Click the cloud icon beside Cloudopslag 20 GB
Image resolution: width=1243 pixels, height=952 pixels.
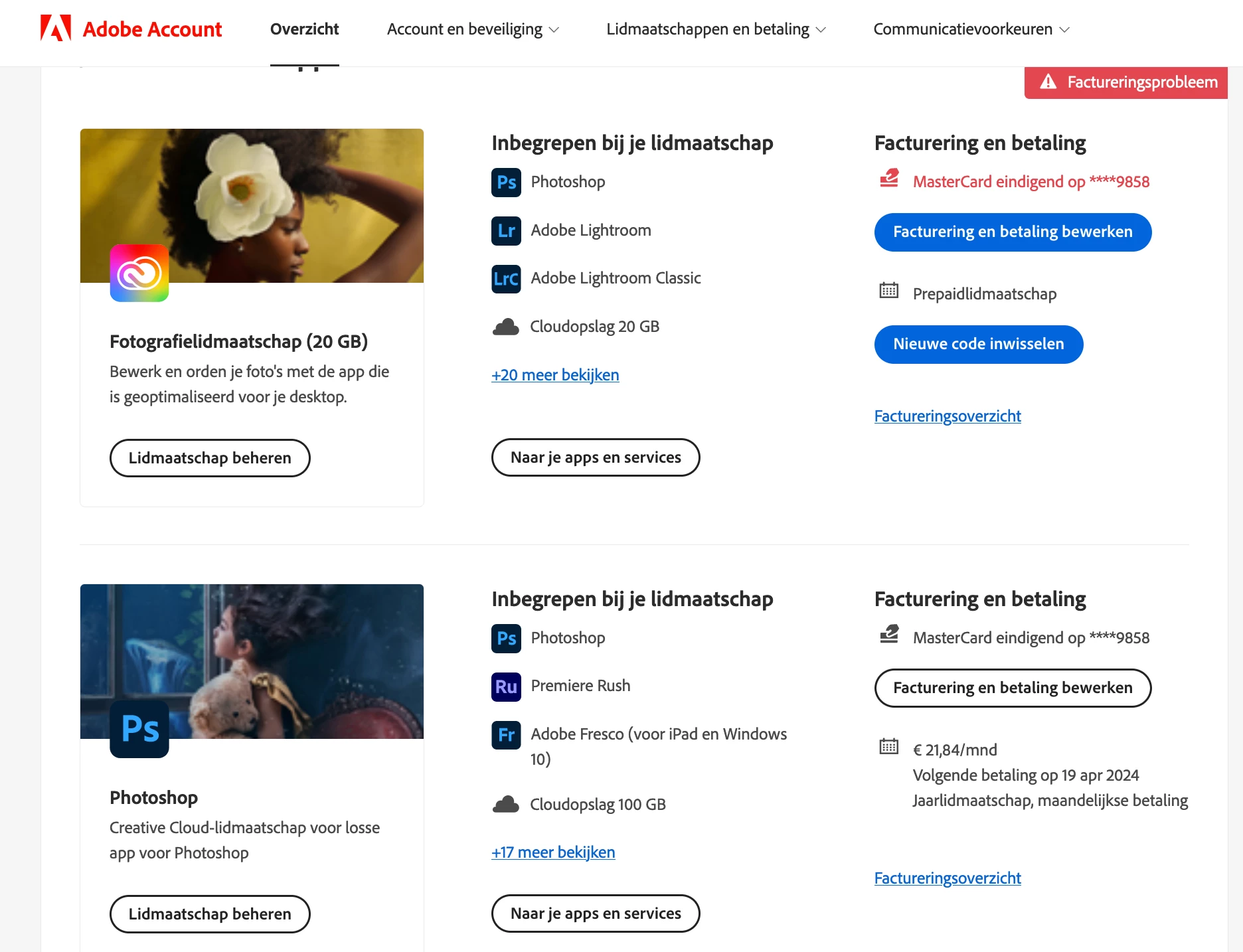[506, 327]
